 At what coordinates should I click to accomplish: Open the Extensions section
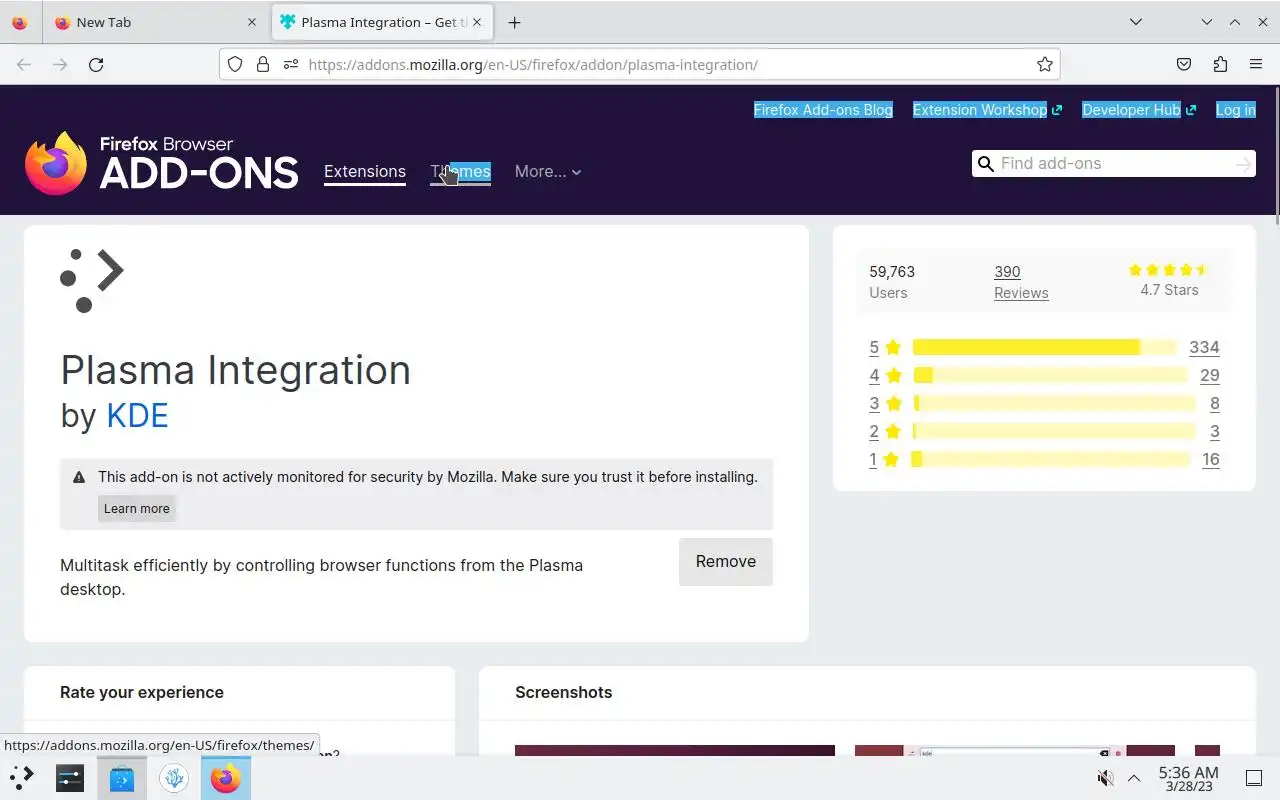365,172
